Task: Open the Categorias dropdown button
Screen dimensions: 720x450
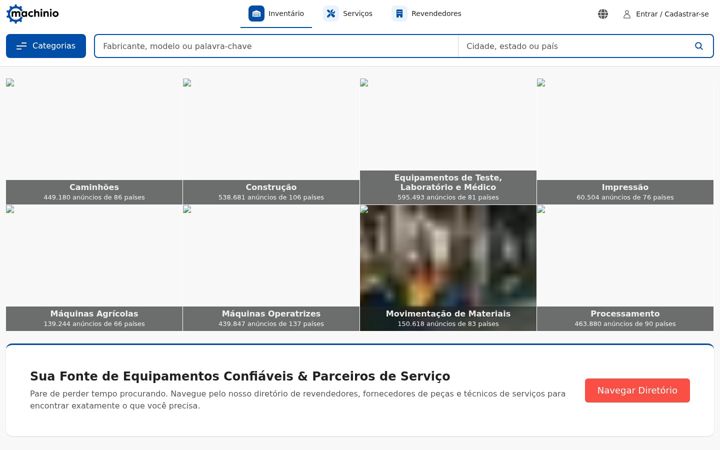Action: click(x=46, y=46)
